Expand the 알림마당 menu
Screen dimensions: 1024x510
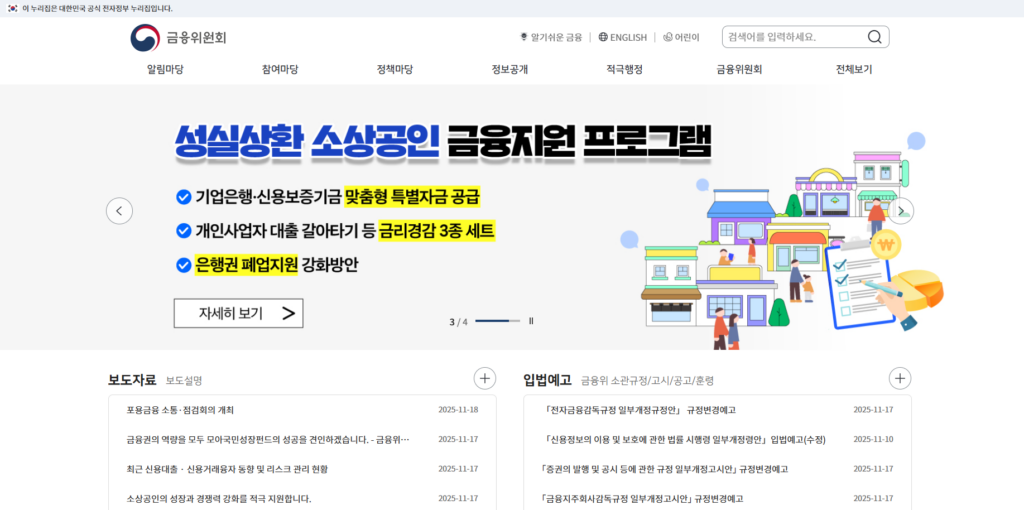(165, 69)
